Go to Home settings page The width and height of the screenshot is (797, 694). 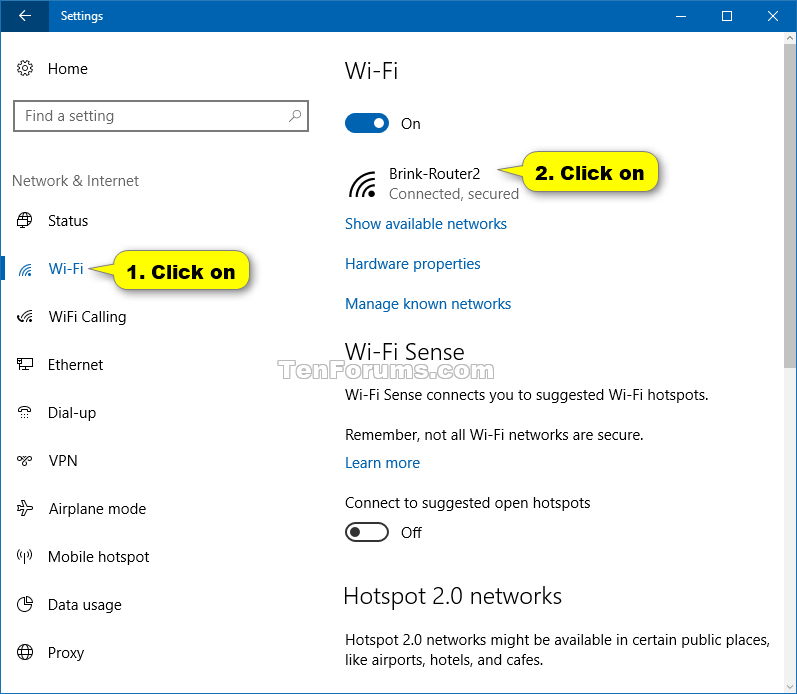[x=68, y=69]
